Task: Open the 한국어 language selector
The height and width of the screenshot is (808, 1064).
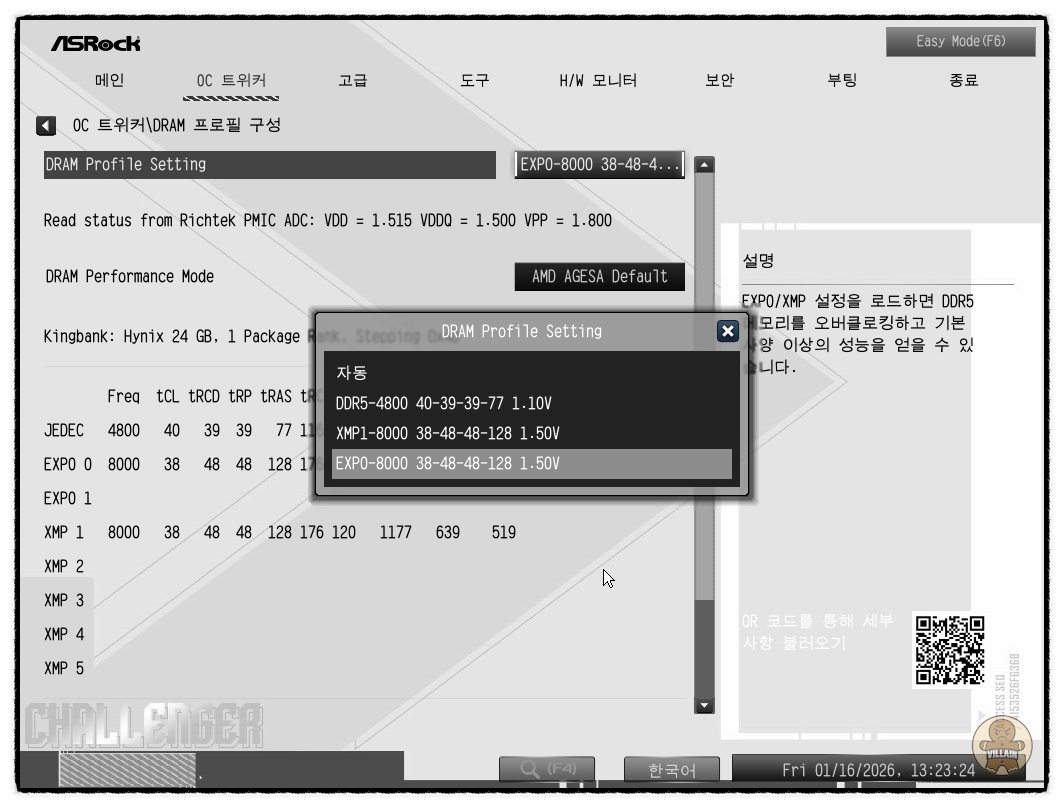Action: click(672, 770)
